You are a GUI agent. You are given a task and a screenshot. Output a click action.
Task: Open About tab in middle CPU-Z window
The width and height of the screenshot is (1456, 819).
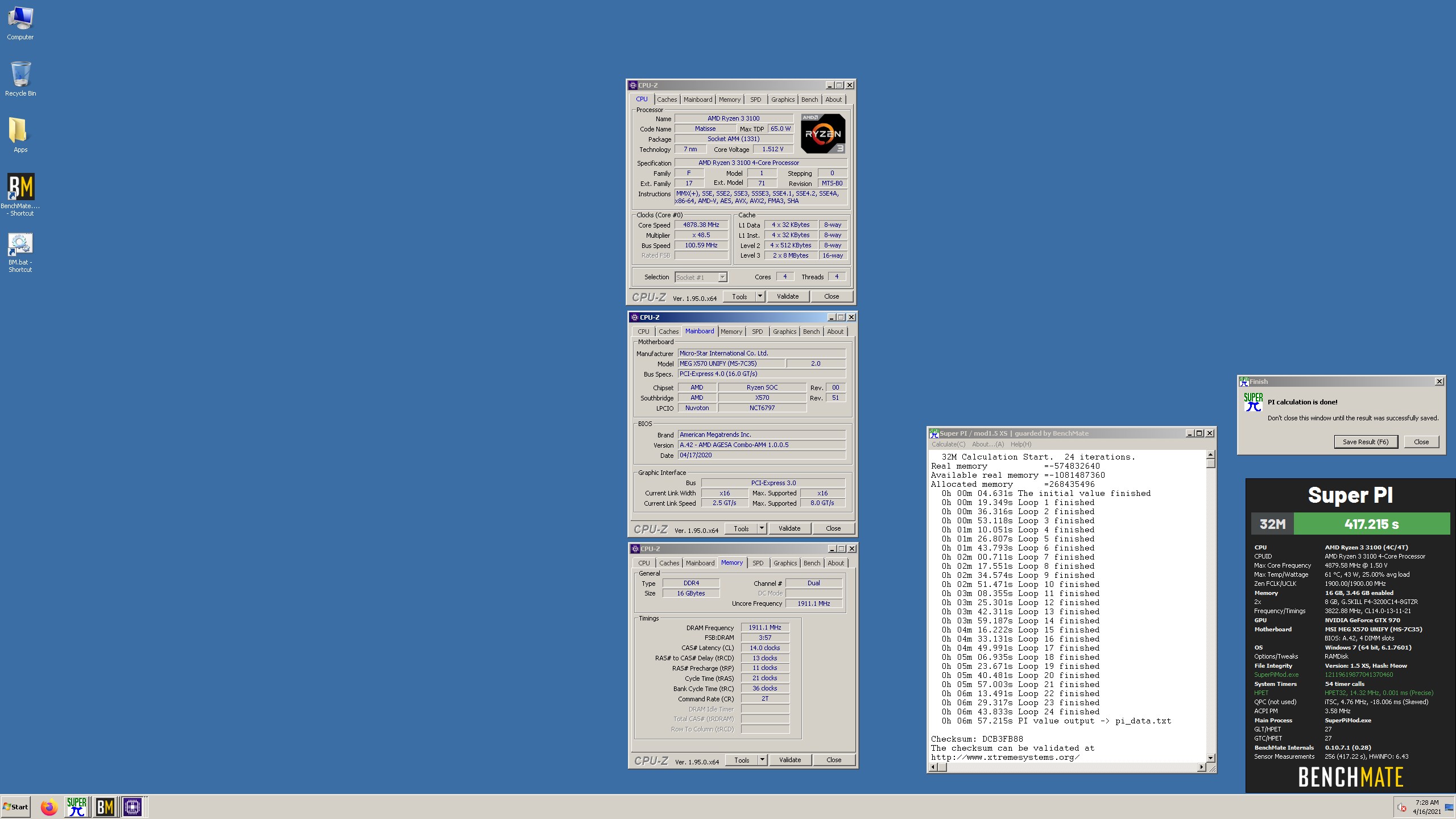click(x=835, y=332)
